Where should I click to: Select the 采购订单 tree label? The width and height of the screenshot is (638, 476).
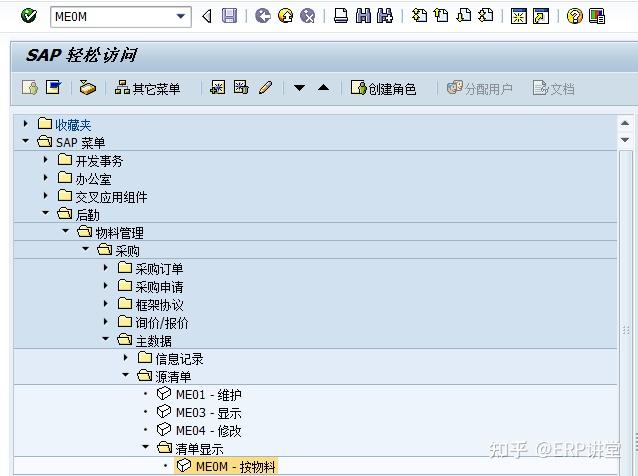tap(159, 269)
